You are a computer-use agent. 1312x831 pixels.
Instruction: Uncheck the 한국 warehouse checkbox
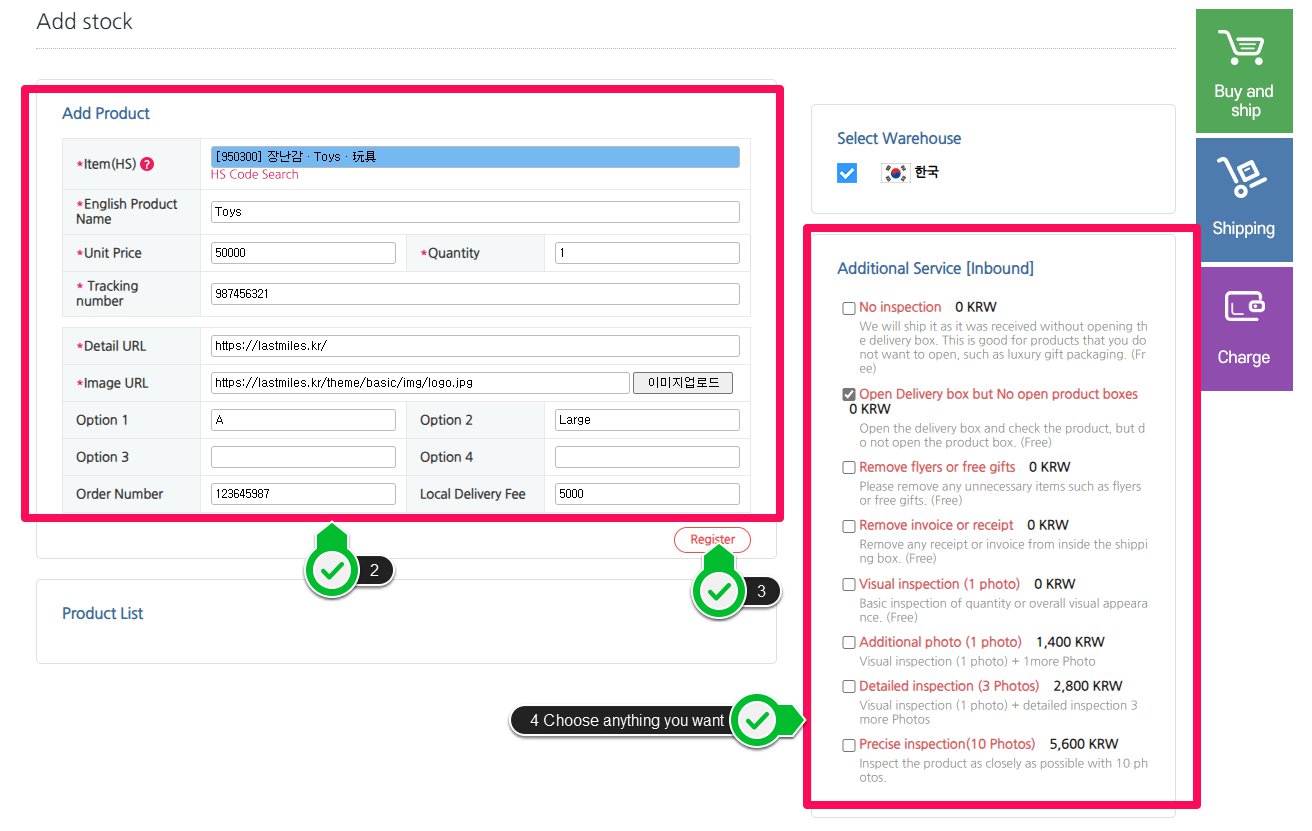click(x=847, y=173)
